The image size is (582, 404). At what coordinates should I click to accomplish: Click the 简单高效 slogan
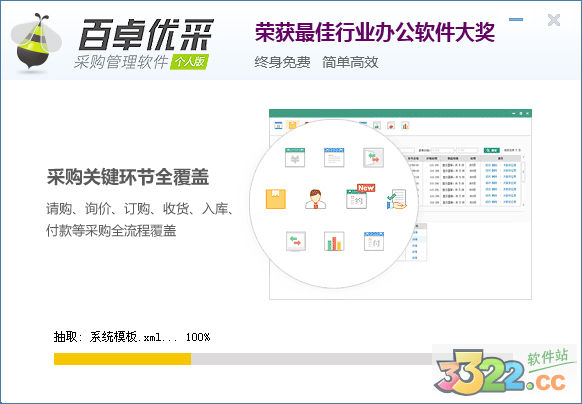pos(350,62)
